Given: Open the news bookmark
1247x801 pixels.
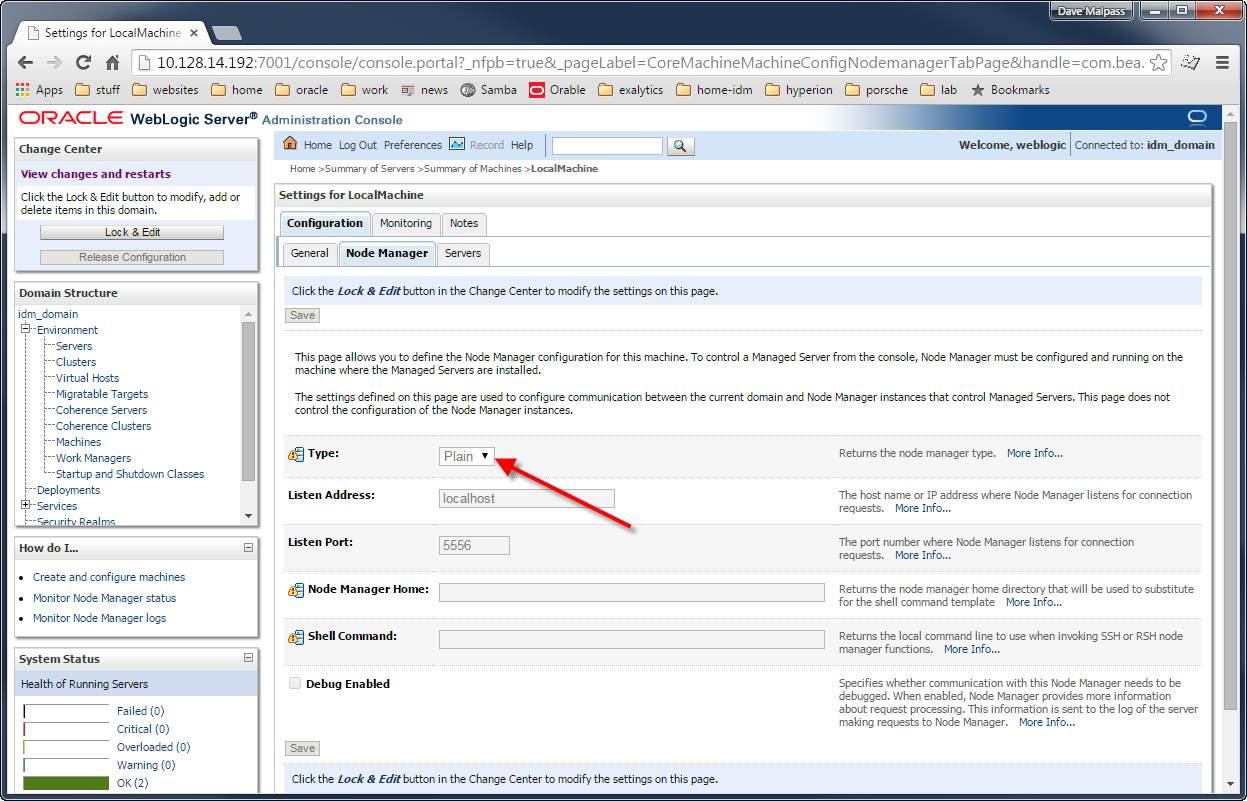Looking at the screenshot, I should point(425,90).
